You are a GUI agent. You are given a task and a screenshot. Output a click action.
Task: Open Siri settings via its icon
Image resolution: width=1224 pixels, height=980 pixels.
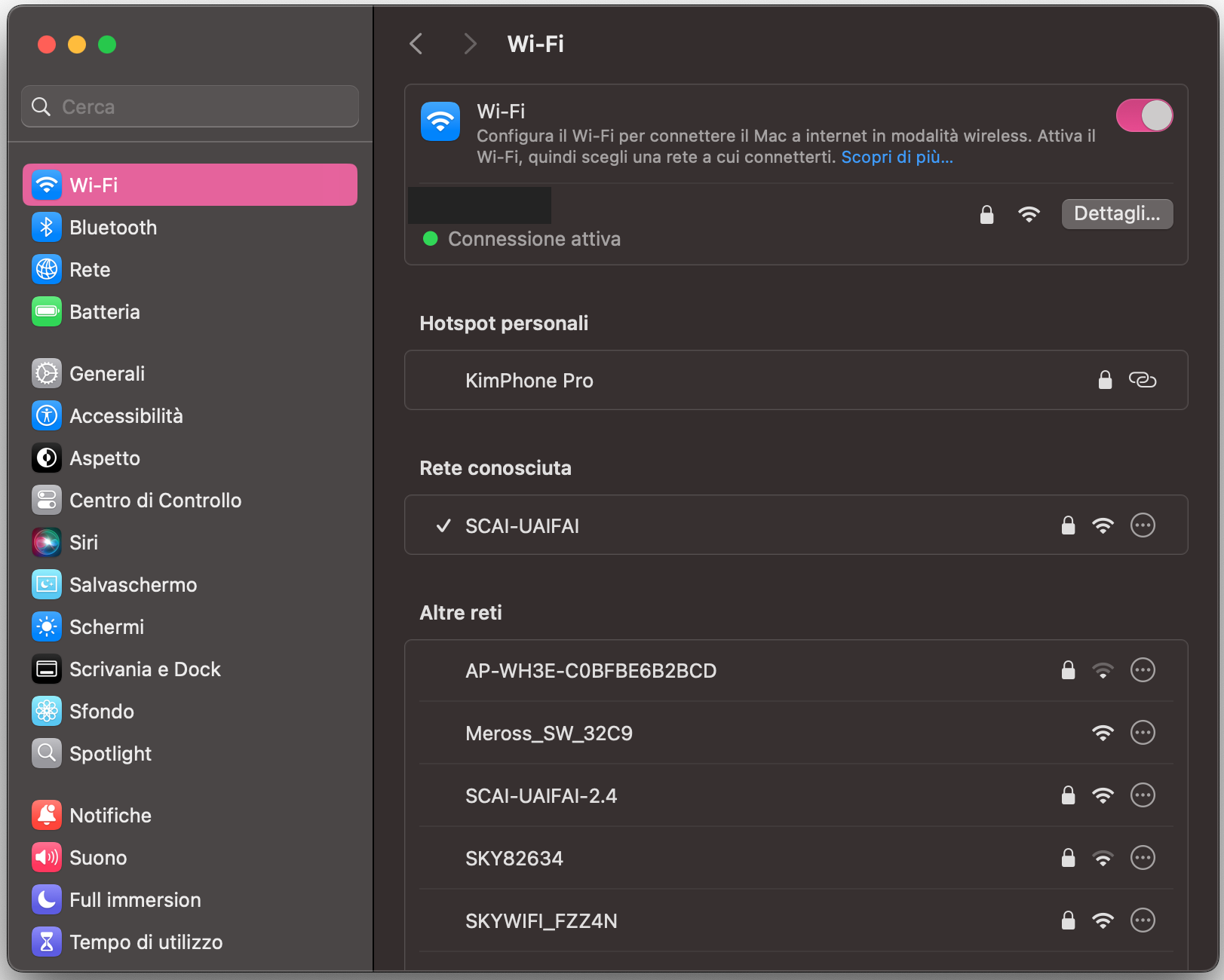46,542
